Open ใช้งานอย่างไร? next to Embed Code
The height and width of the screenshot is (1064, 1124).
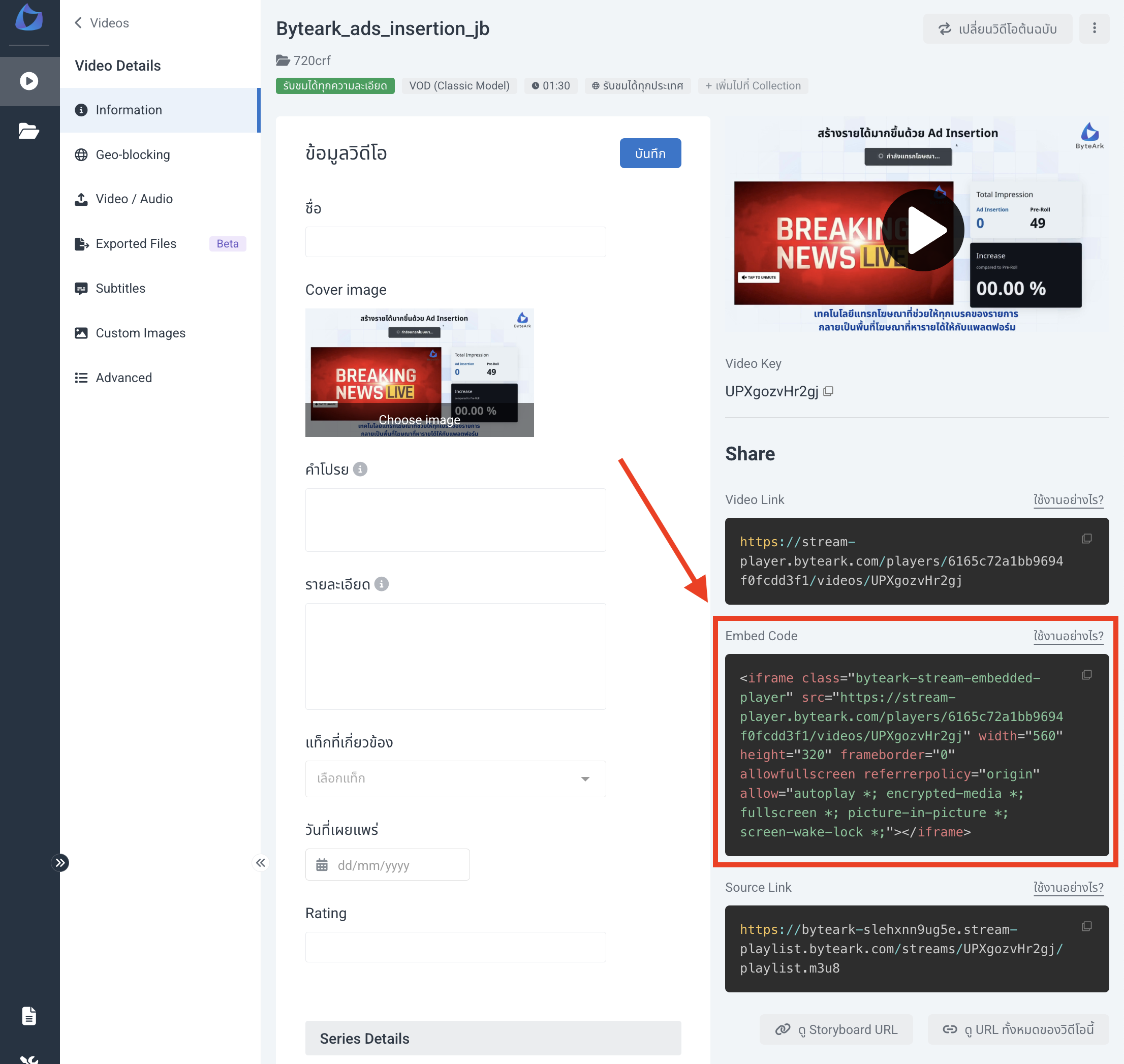click(1069, 636)
